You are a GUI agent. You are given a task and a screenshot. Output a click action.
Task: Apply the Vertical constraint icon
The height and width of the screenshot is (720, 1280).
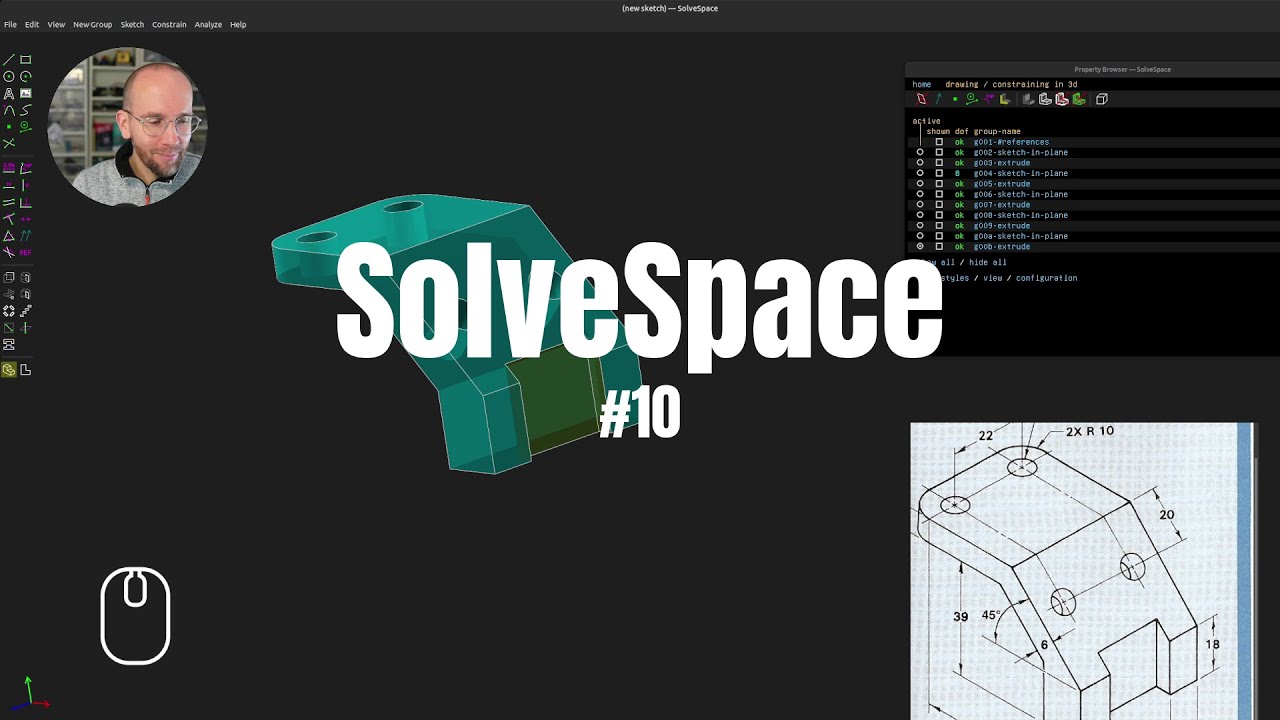[26, 184]
